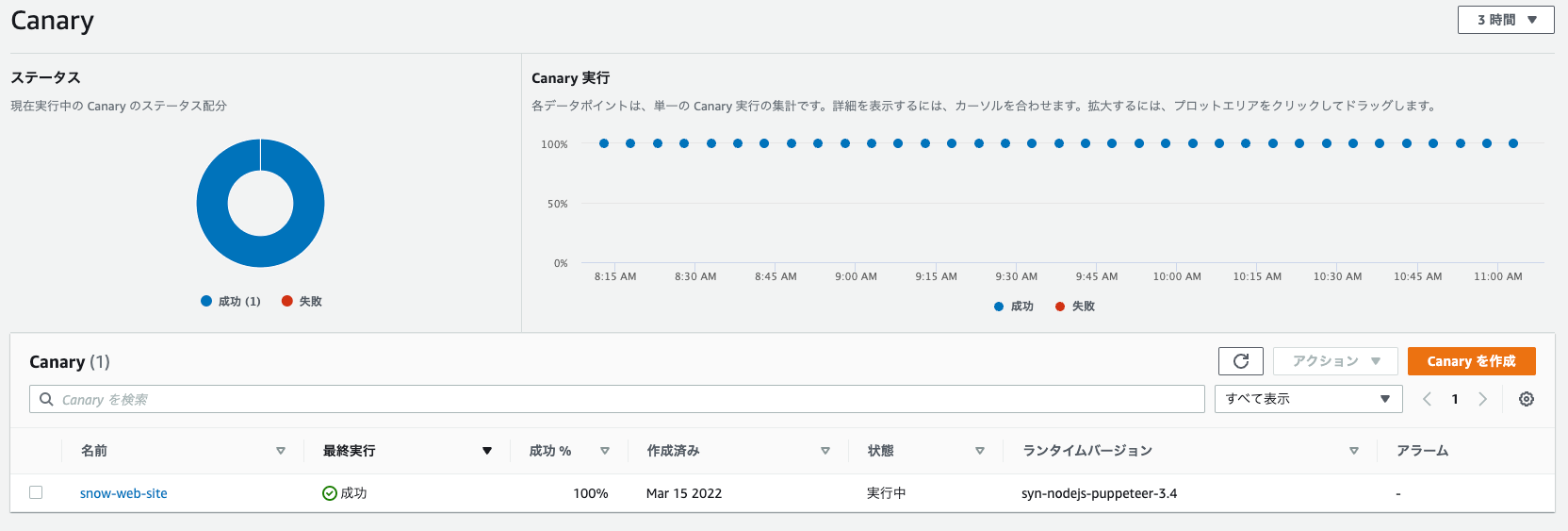Open snow-web-site canary link
1568x531 pixels.
(123, 493)
